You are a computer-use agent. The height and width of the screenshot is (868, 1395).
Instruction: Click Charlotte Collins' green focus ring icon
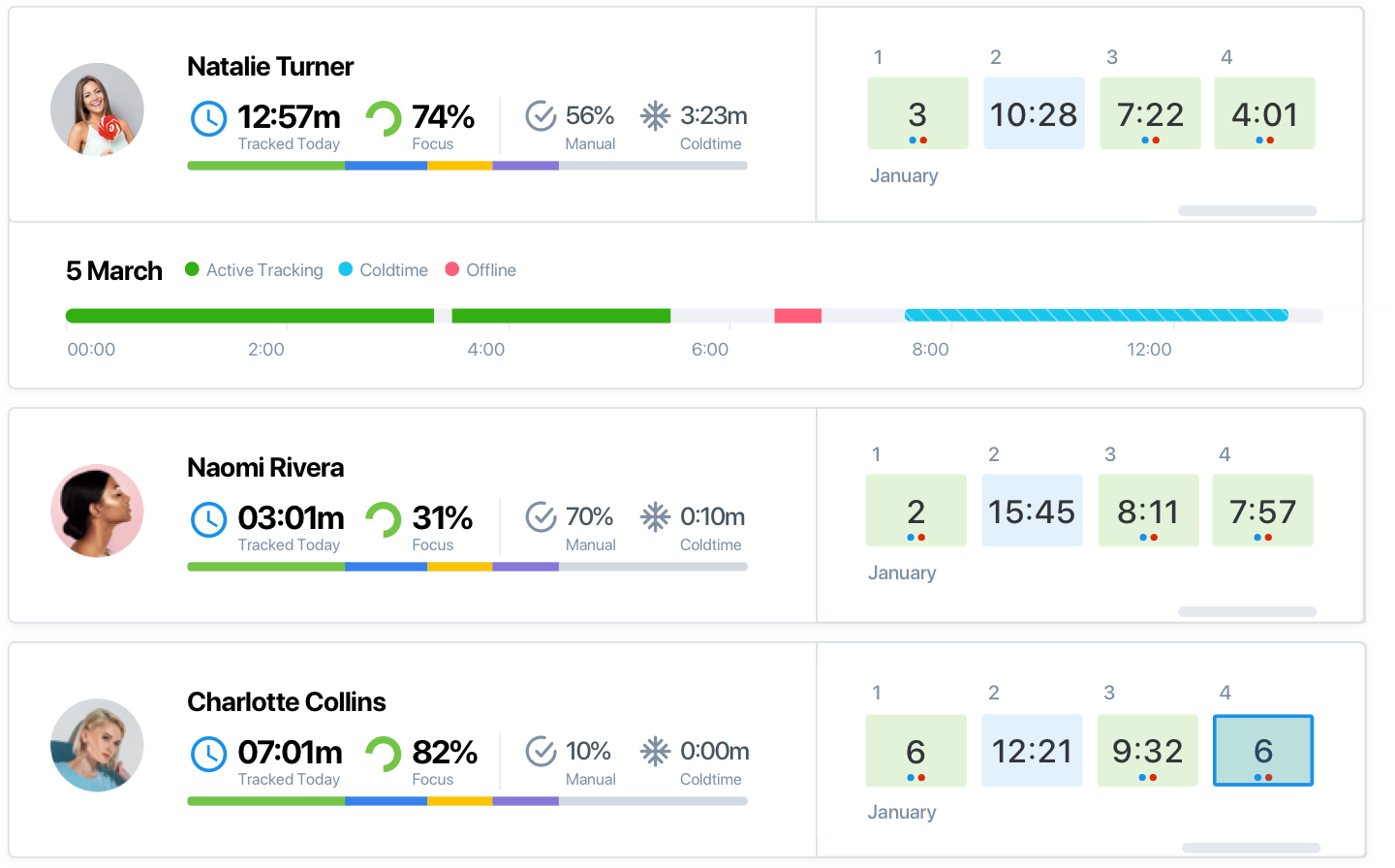coord(384,755)
